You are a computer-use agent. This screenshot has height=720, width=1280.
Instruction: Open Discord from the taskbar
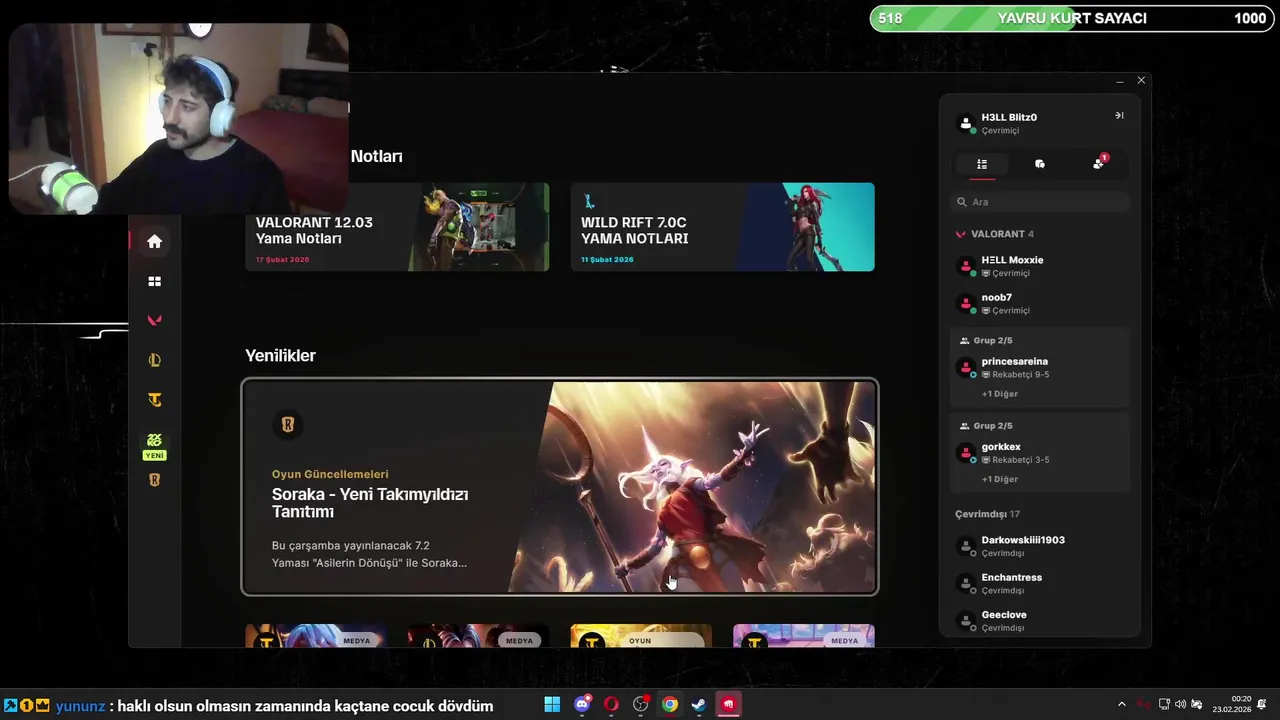[582, 705]
